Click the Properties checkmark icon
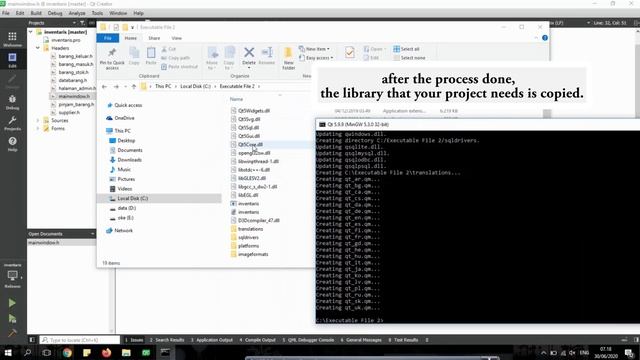 point(349,52)
